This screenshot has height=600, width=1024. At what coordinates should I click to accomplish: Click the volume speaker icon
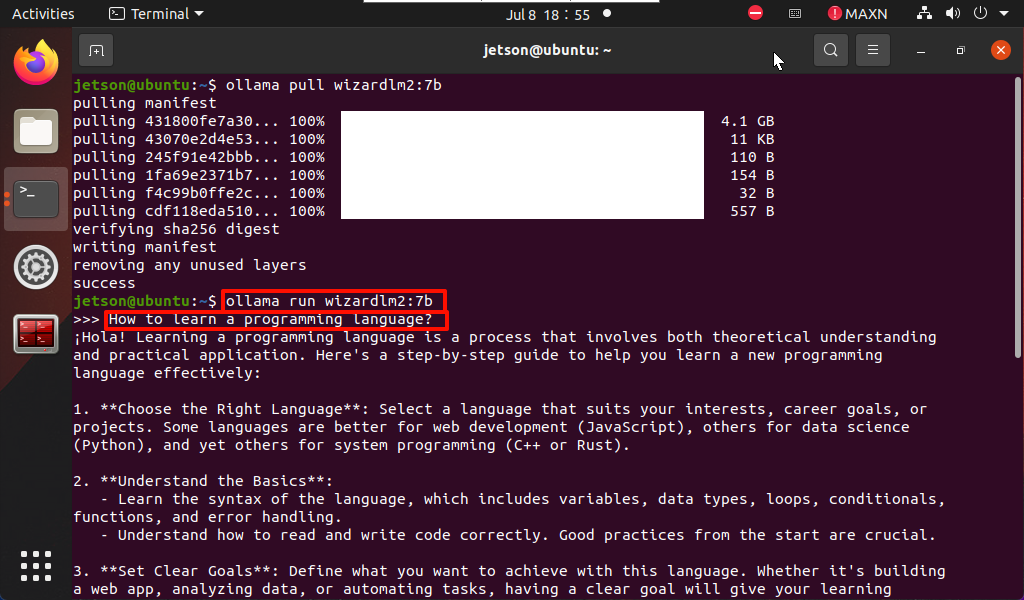tap(953, 13)
